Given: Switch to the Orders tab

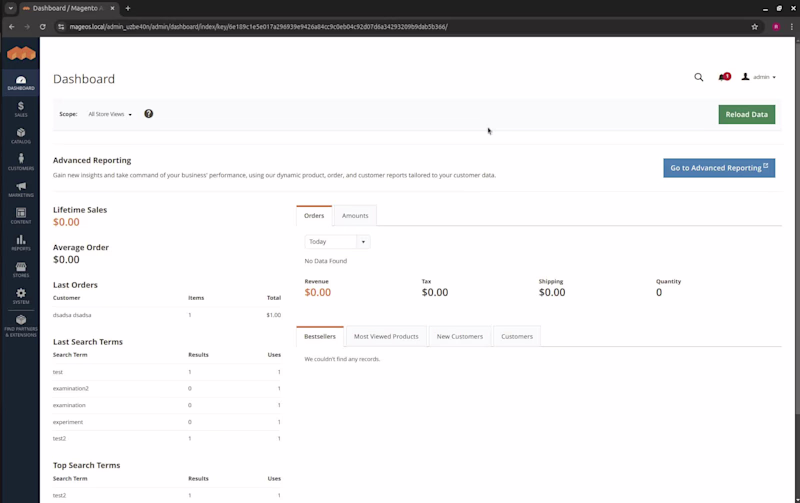Looking at the screenshot, I should (x=314, y=216).
